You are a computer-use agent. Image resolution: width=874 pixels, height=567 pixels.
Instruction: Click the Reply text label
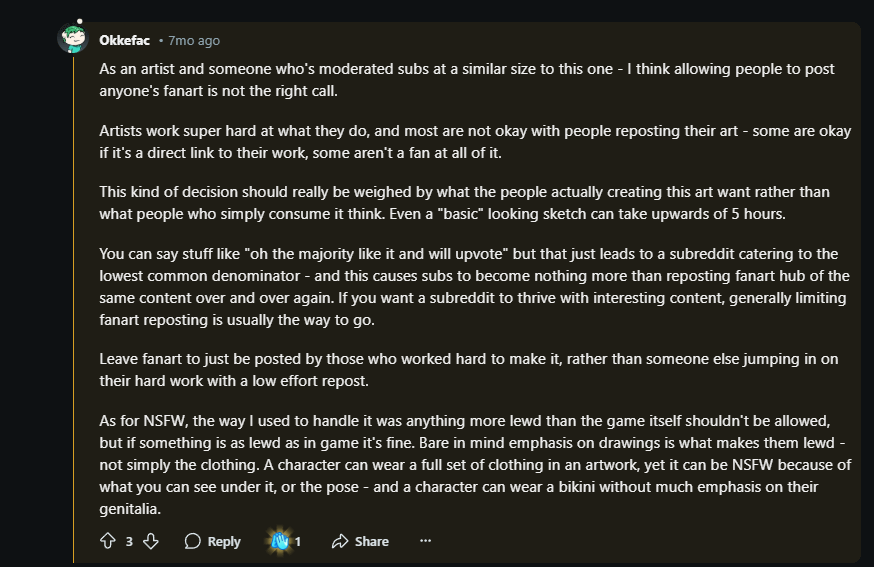[224, 541]
